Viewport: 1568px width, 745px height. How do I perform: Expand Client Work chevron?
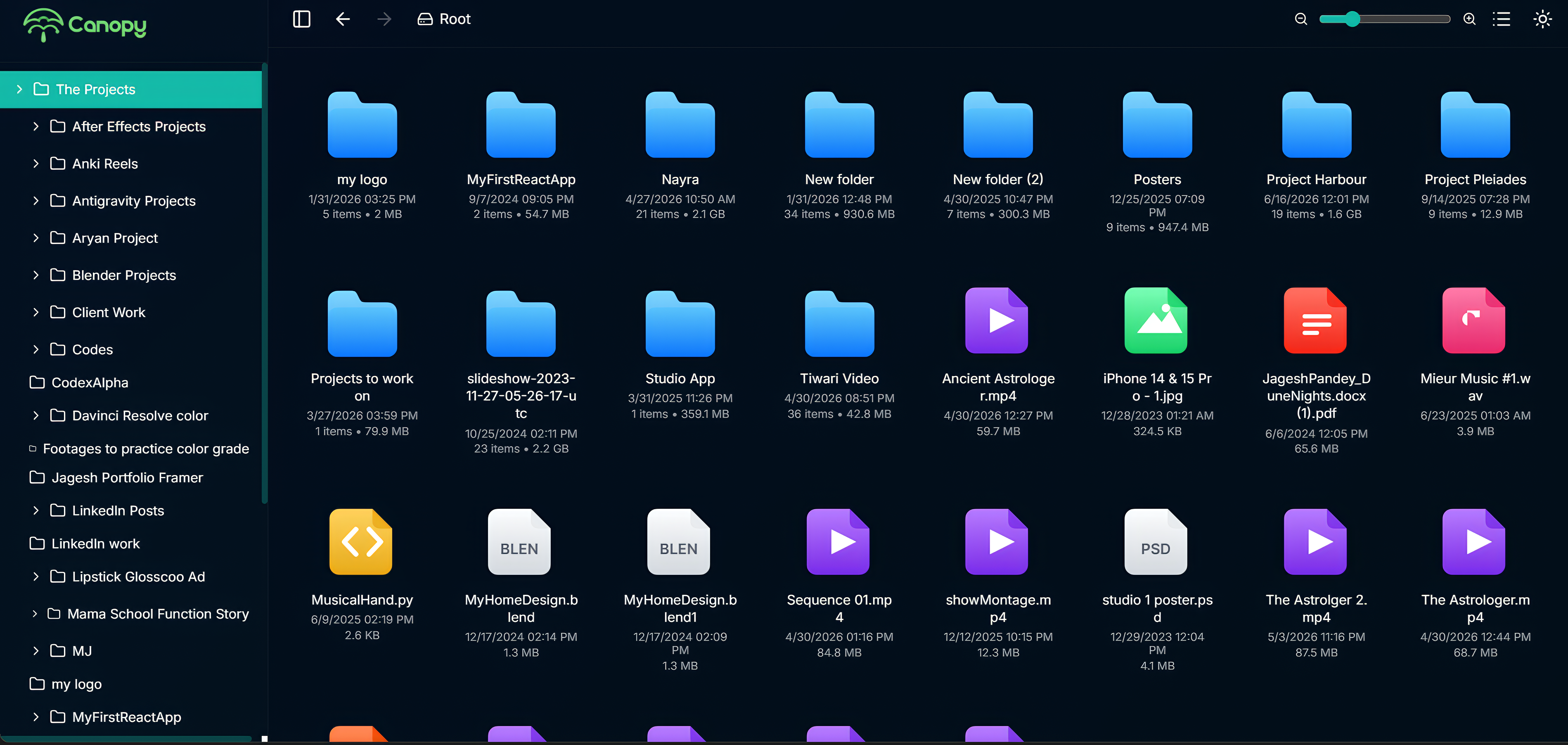(36, 312)
